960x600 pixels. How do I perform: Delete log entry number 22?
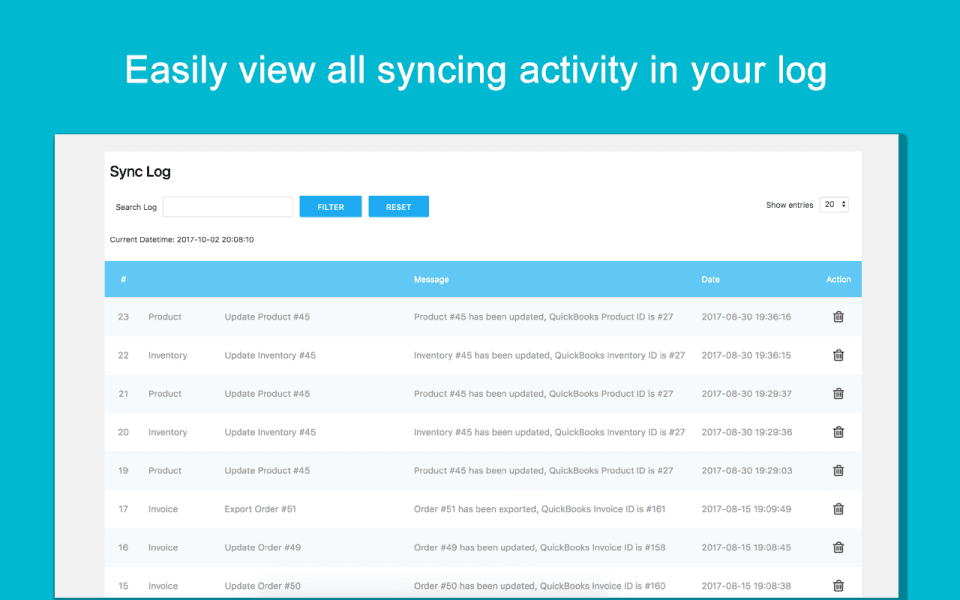point(838,355)
